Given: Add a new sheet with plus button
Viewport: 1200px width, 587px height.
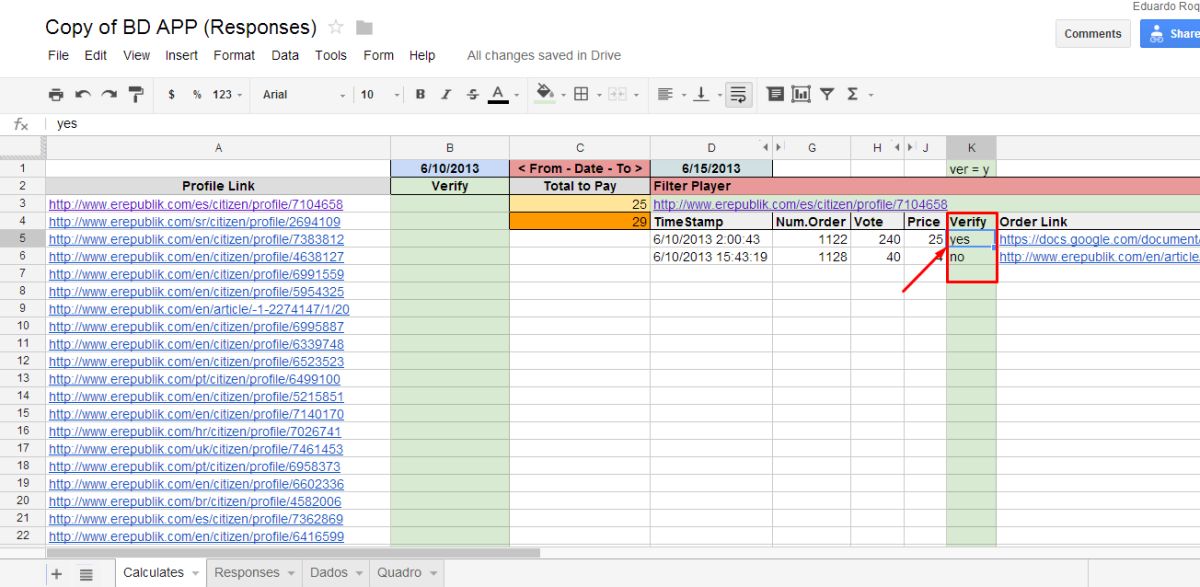Looking at the screenshot, I should (x=56, y=574).
